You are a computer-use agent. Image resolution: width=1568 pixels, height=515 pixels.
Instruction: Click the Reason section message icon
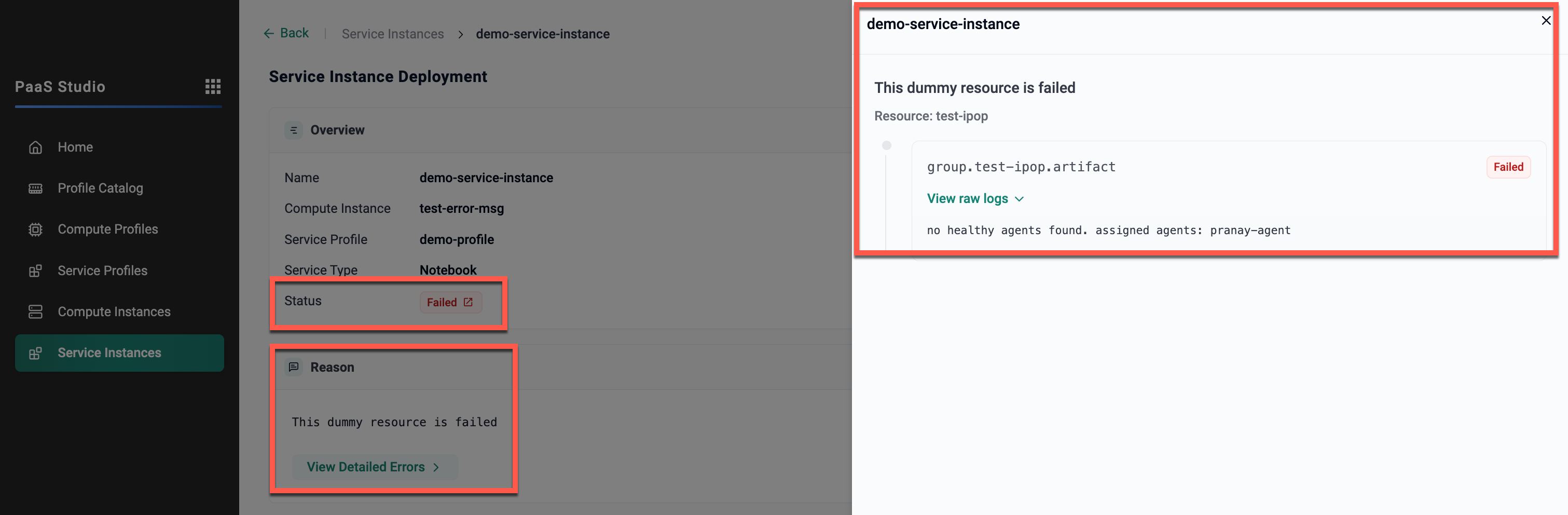click(x=293, y=367)
